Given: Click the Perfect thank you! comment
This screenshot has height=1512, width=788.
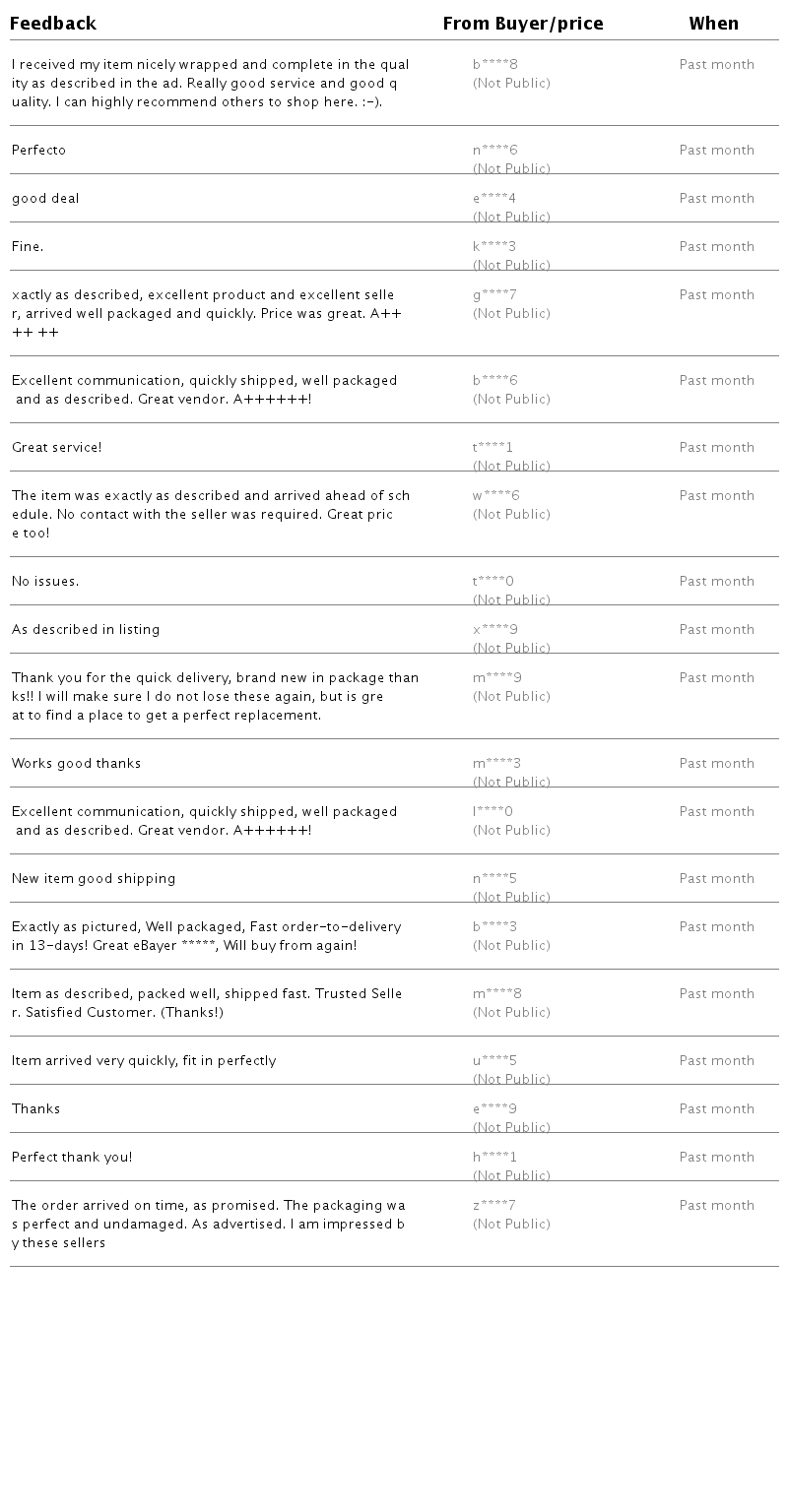Looking at the screenshot, I should coord(72,1158).
